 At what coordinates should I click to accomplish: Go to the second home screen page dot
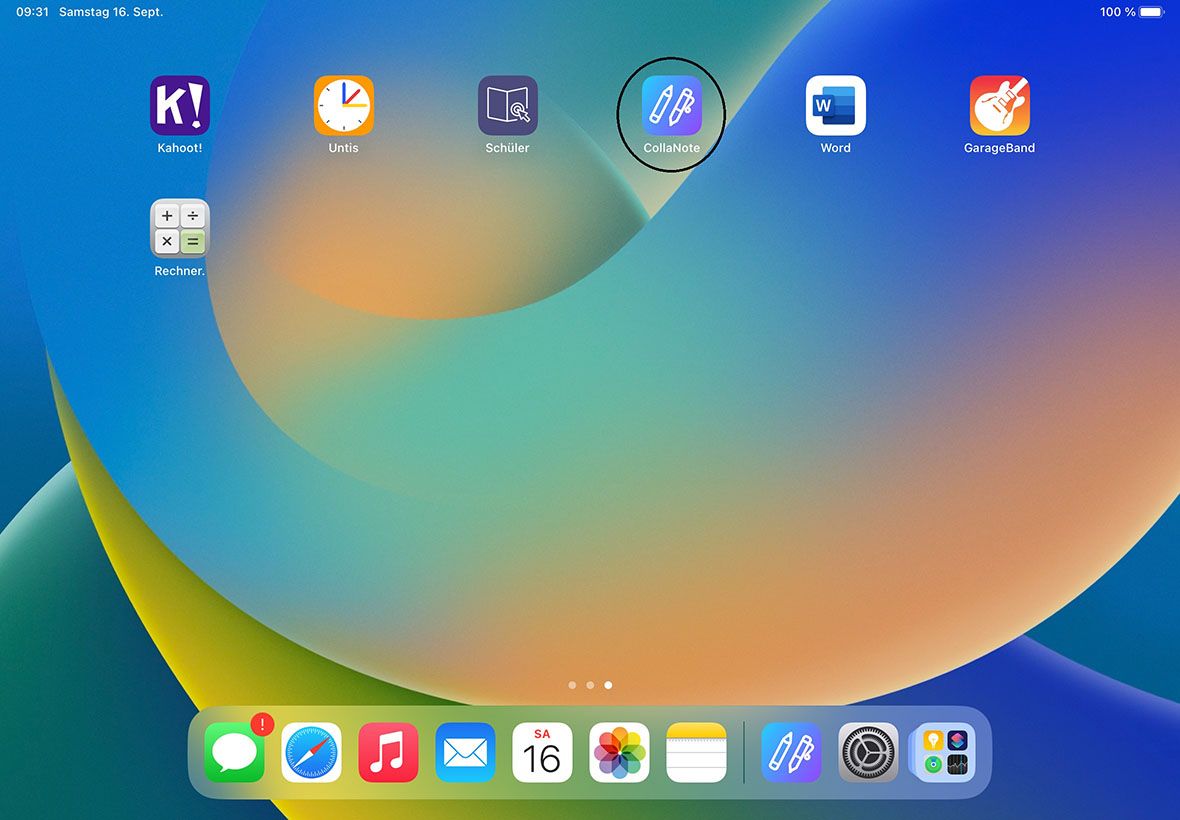[591, 685]
